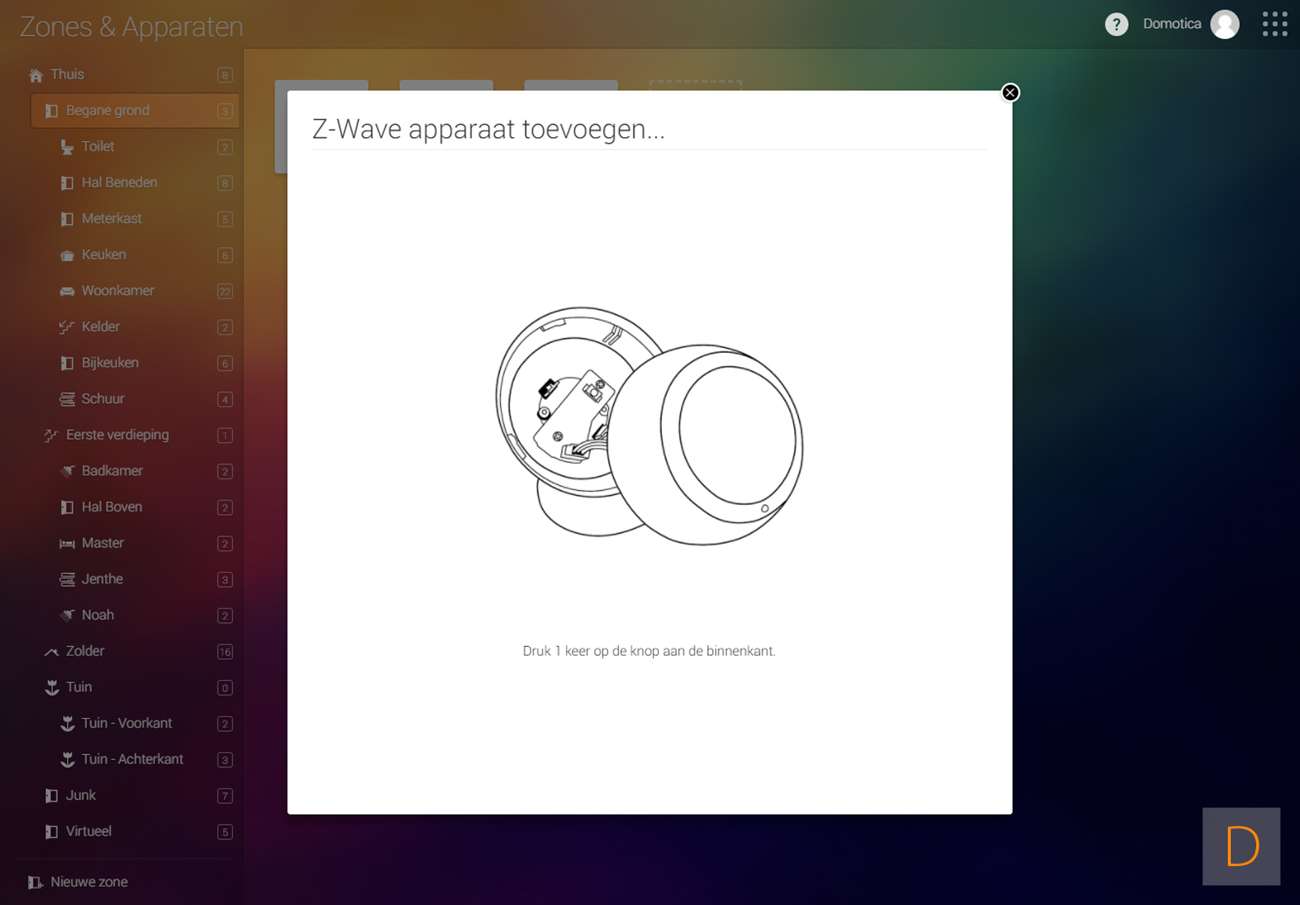This screenshot has height=905, width=1300.
Task: Click the dialog title 'Z-Wave apparaat toevoegen...'
Action: point(488,129)
